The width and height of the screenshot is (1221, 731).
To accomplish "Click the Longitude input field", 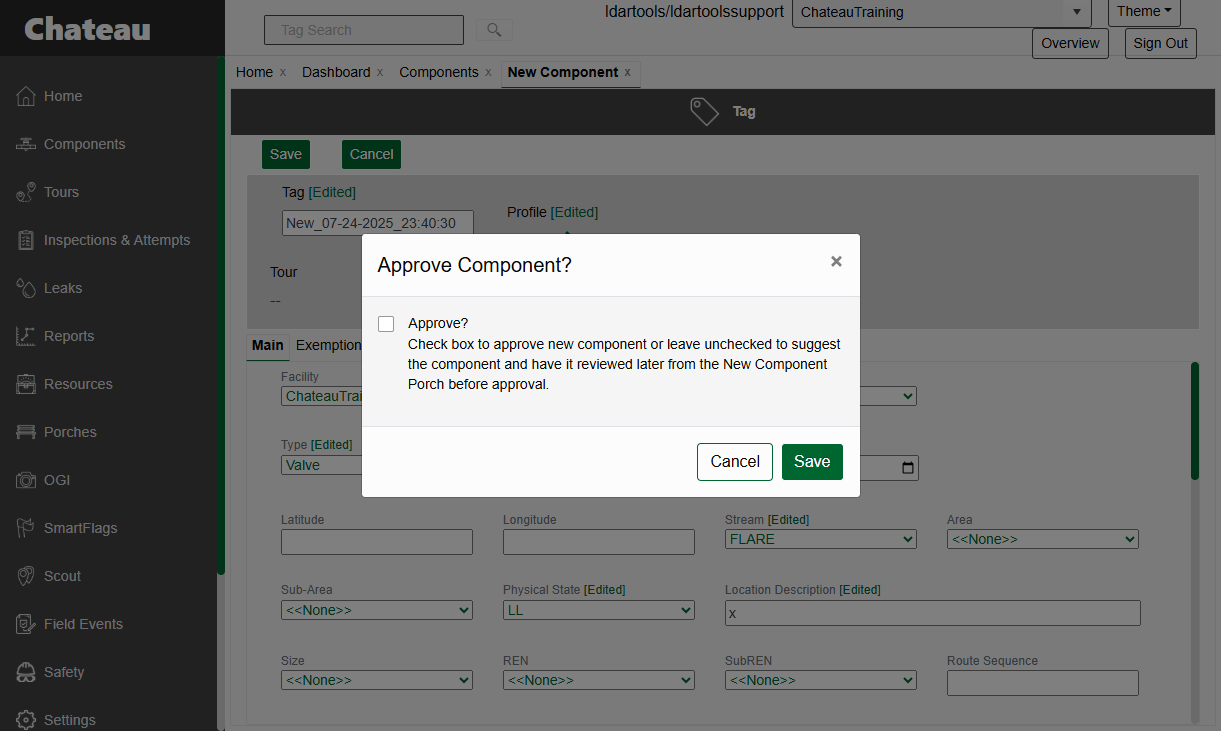I will (x=599, y=542).
